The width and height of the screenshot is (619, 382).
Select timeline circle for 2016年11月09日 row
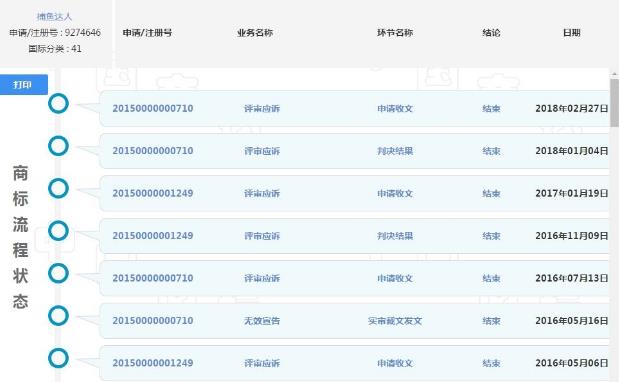click(58, 231)
